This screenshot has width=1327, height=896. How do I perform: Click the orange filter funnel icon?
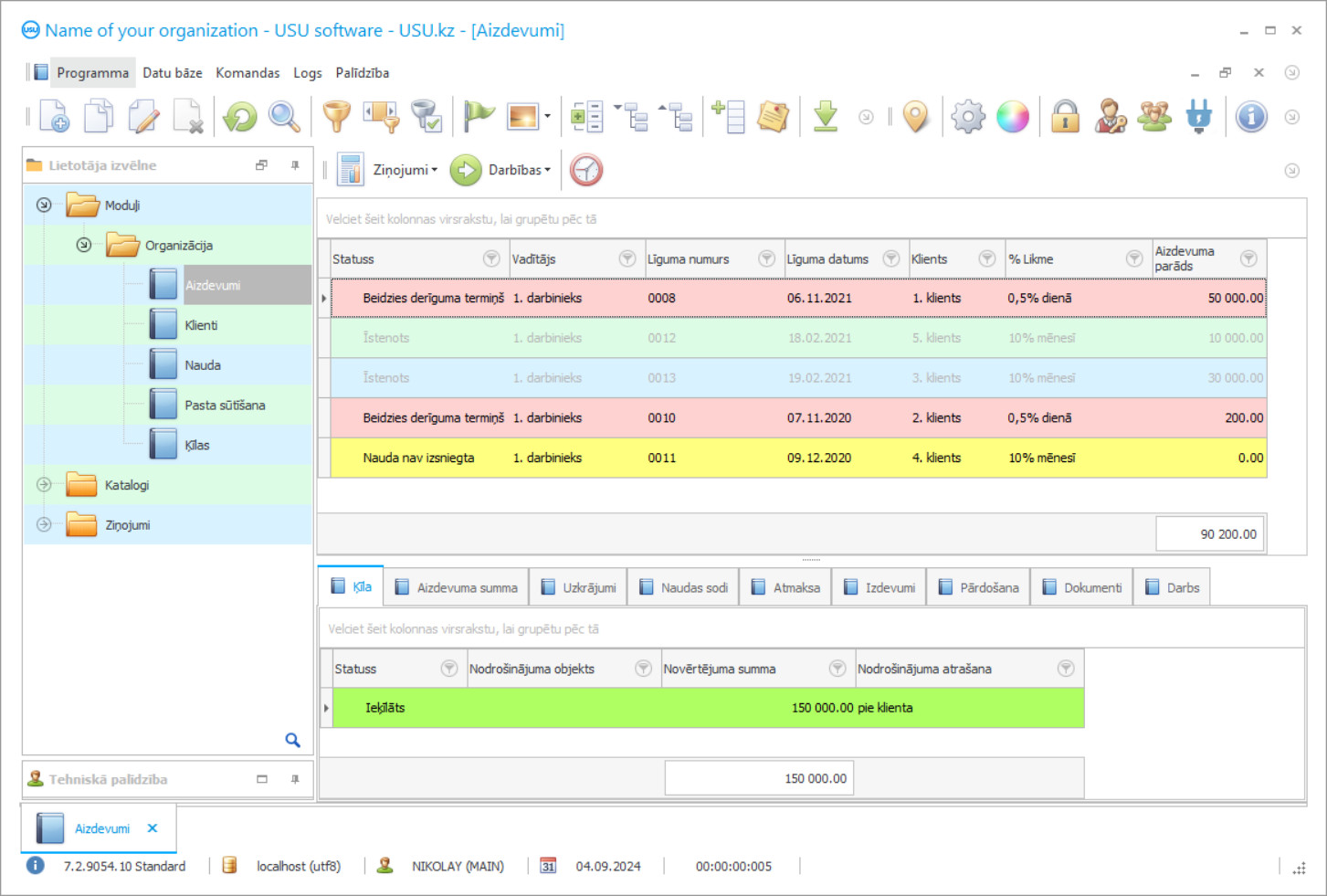point(337,117)
